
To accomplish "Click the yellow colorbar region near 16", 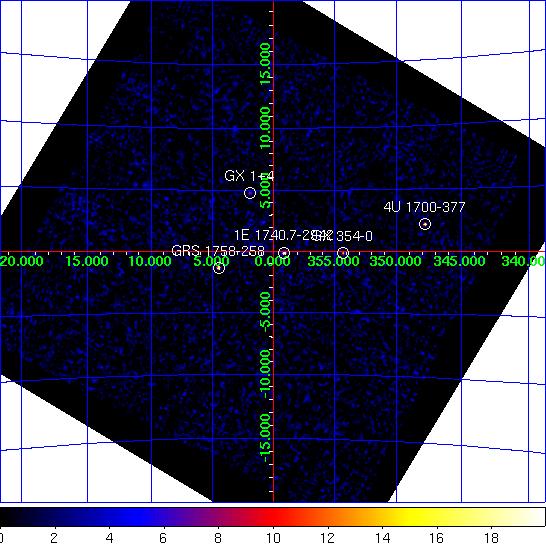I will click(x=437, y=517).
